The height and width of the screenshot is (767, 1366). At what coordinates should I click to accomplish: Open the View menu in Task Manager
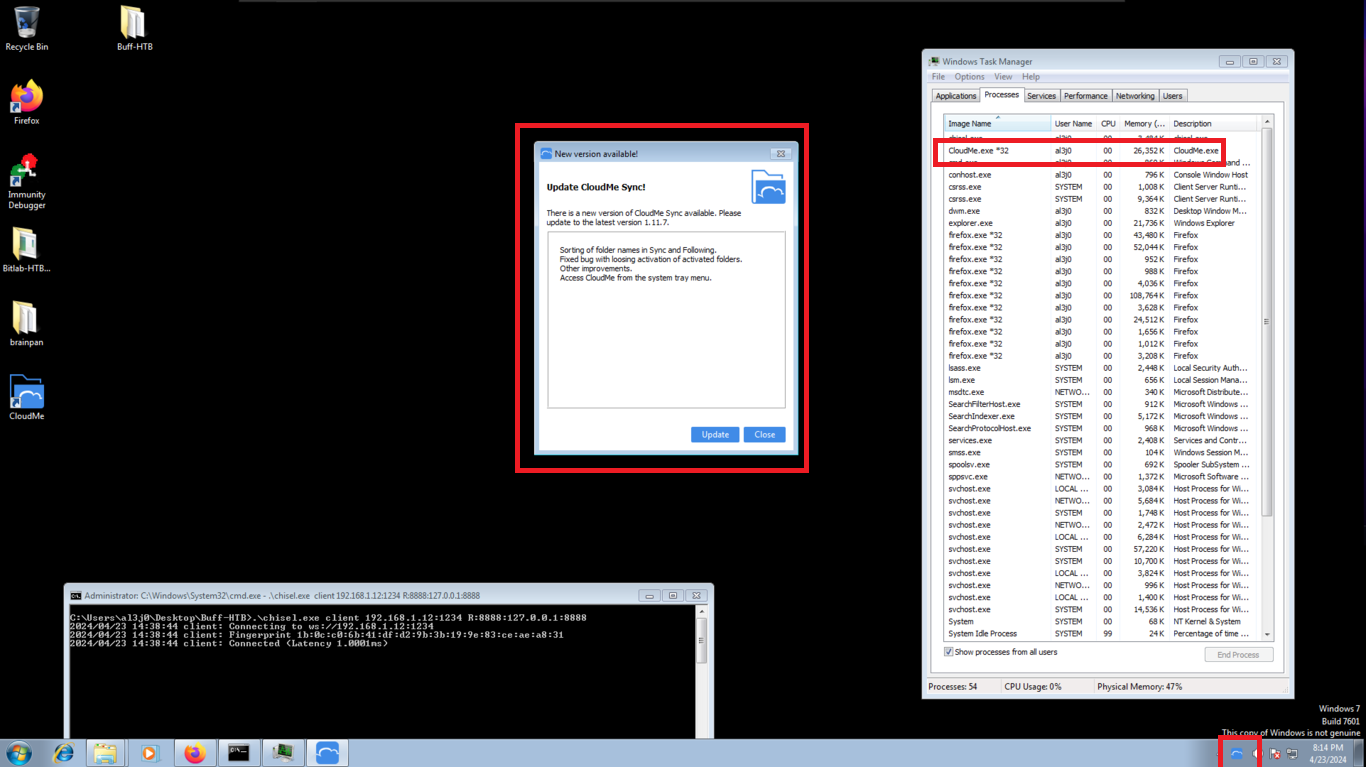point(1003,77)
